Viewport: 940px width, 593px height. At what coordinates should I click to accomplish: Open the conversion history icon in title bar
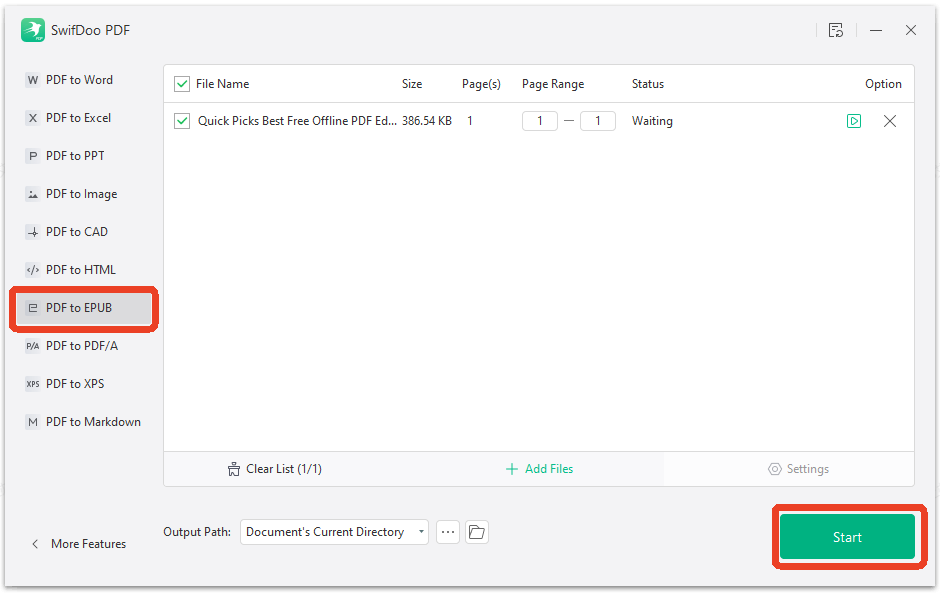tap(836, 30)
